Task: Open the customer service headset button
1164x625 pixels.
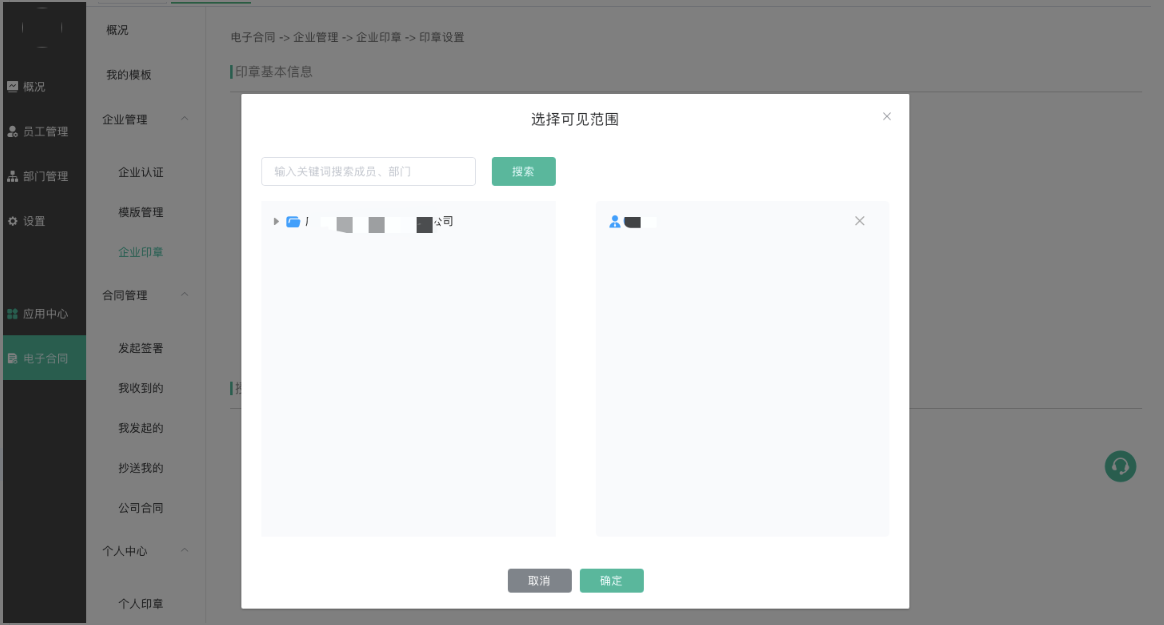Action: [x=1120, y=466]
